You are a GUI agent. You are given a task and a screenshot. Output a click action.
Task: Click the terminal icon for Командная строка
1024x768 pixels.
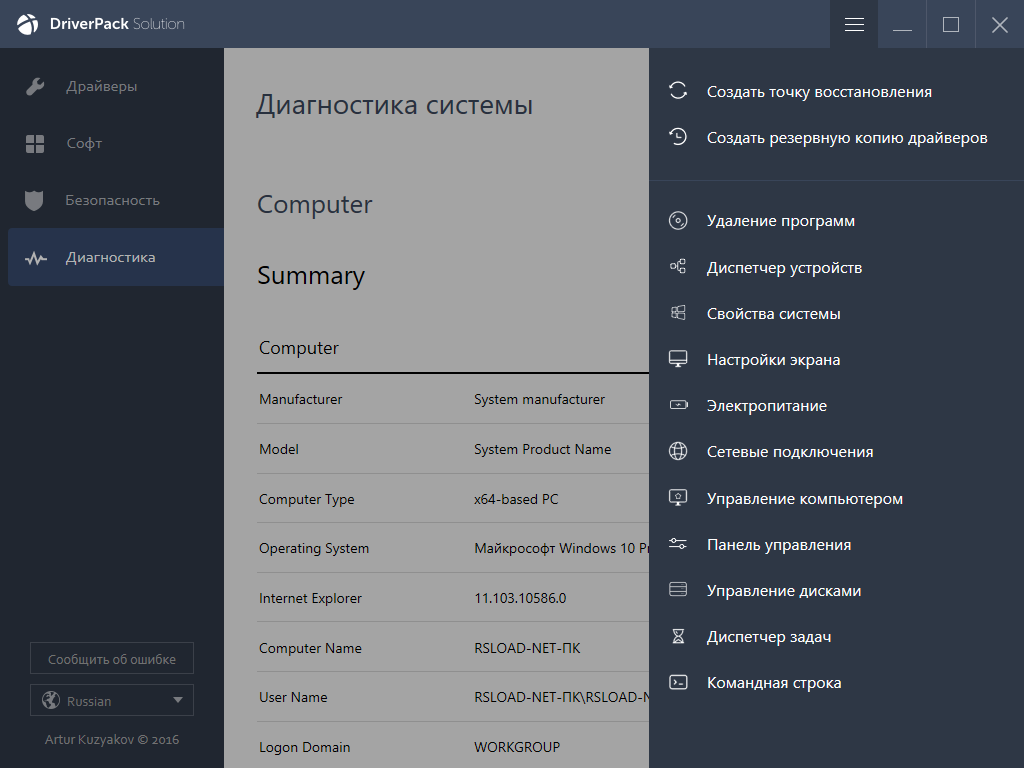point(678,683)
